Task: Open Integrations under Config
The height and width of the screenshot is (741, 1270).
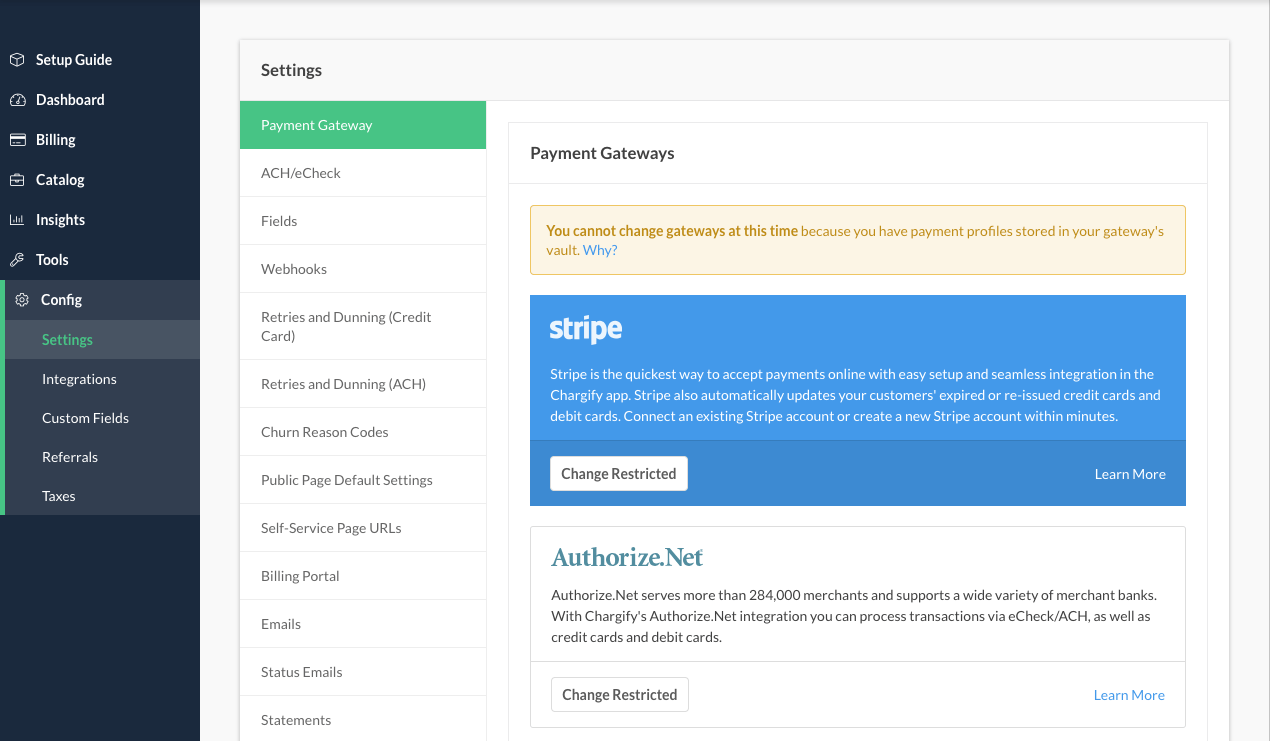Action: pyautogui.click(x=102, y=379)
